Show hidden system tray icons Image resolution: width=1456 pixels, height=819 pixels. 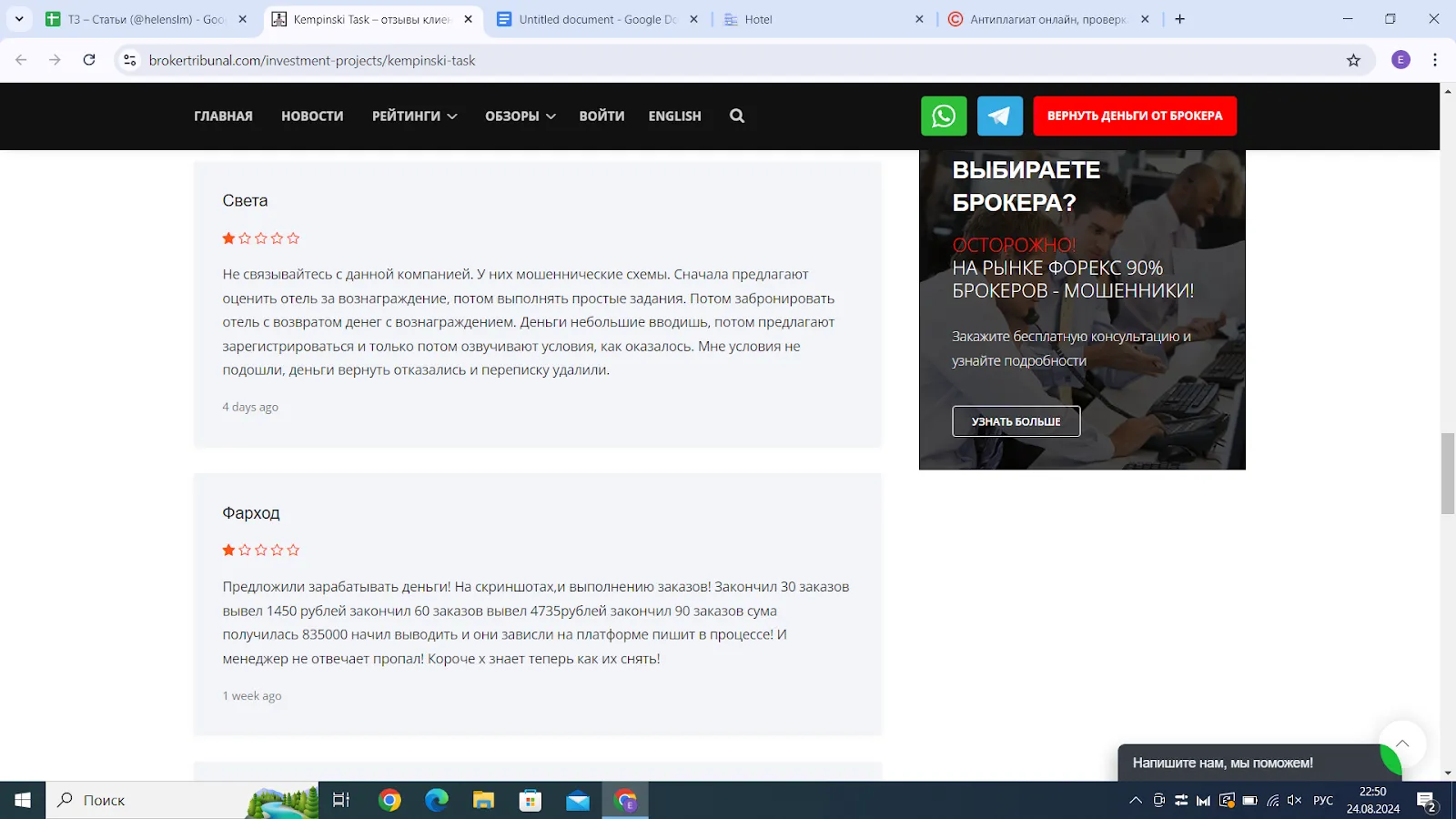tap(1135, 801)
